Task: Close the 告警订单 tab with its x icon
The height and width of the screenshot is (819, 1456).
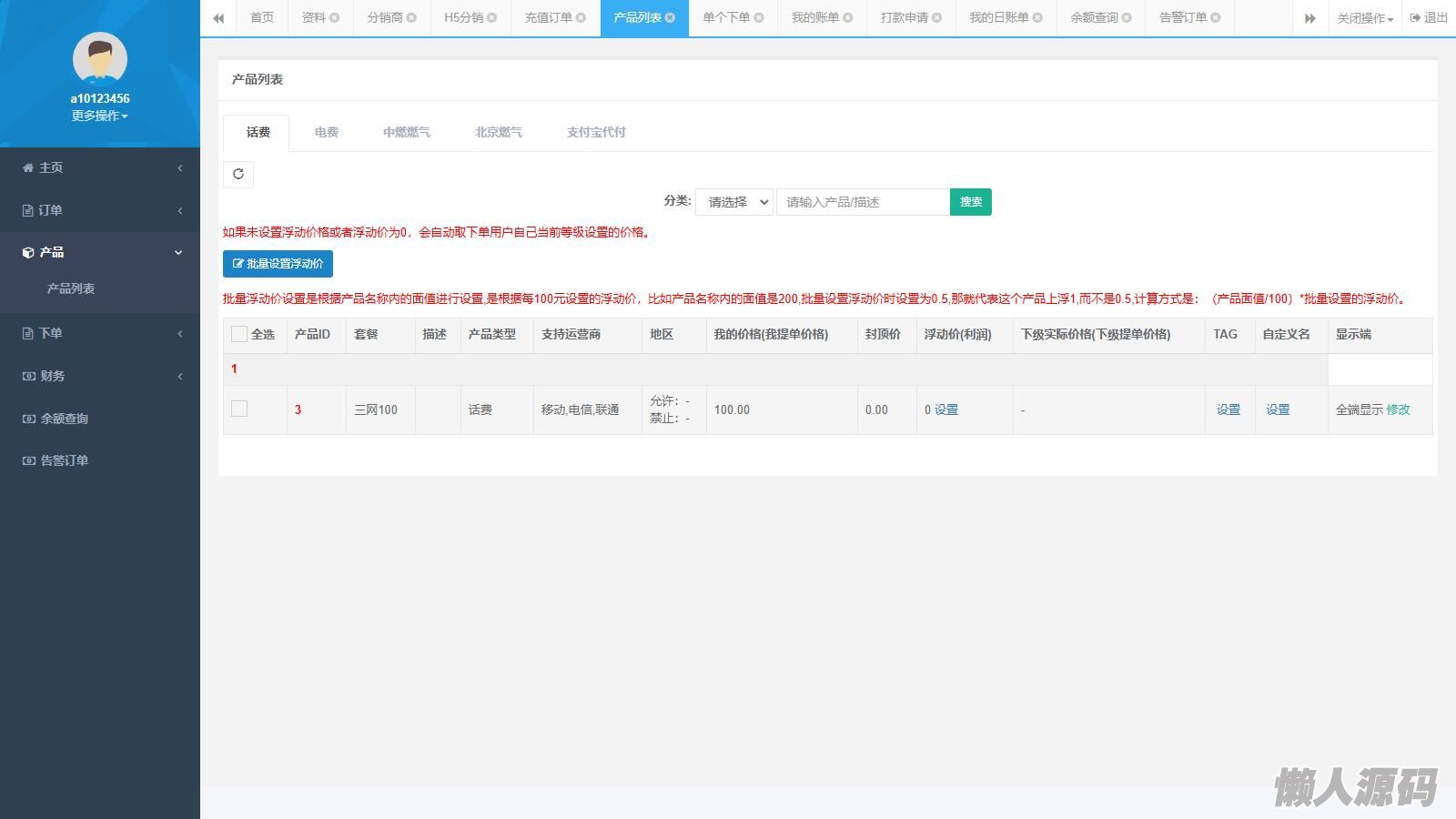Action: [1216, 17]
